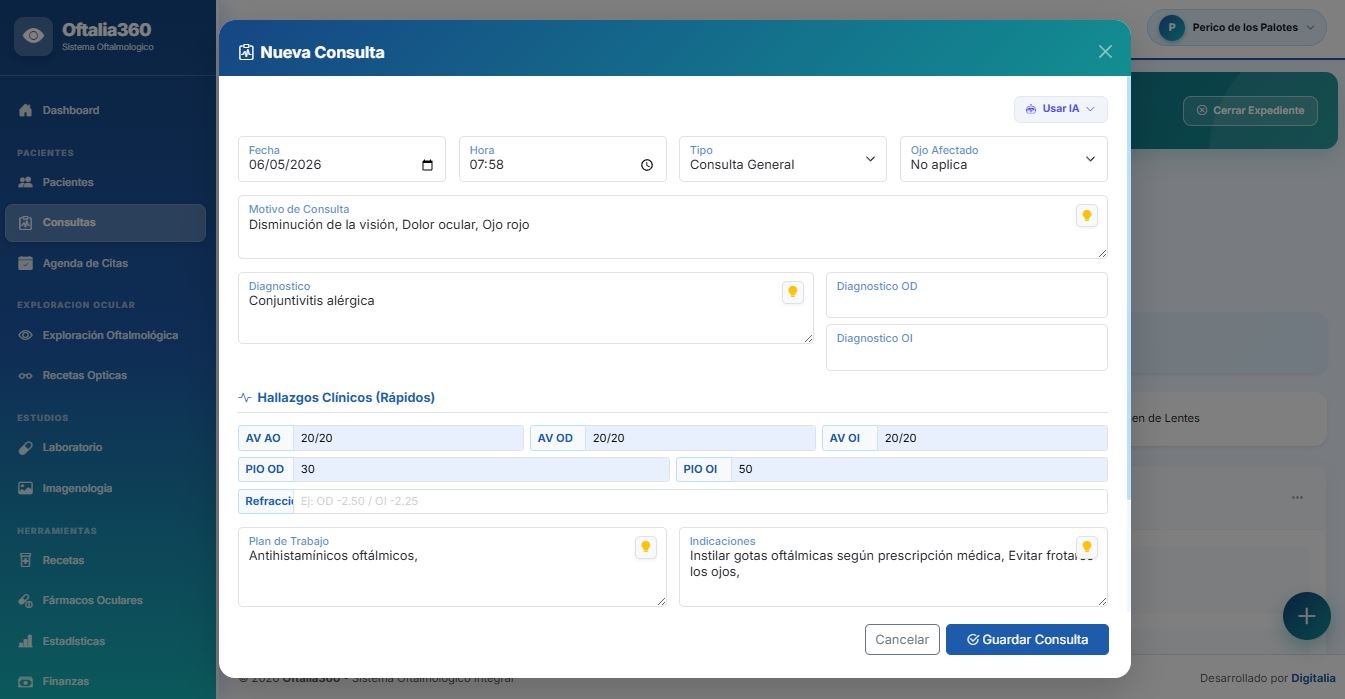This screenshot has width=1345, height=699.
Task: Click the Nueva Consulta clipboard icon
Action: tap(246, 52)
